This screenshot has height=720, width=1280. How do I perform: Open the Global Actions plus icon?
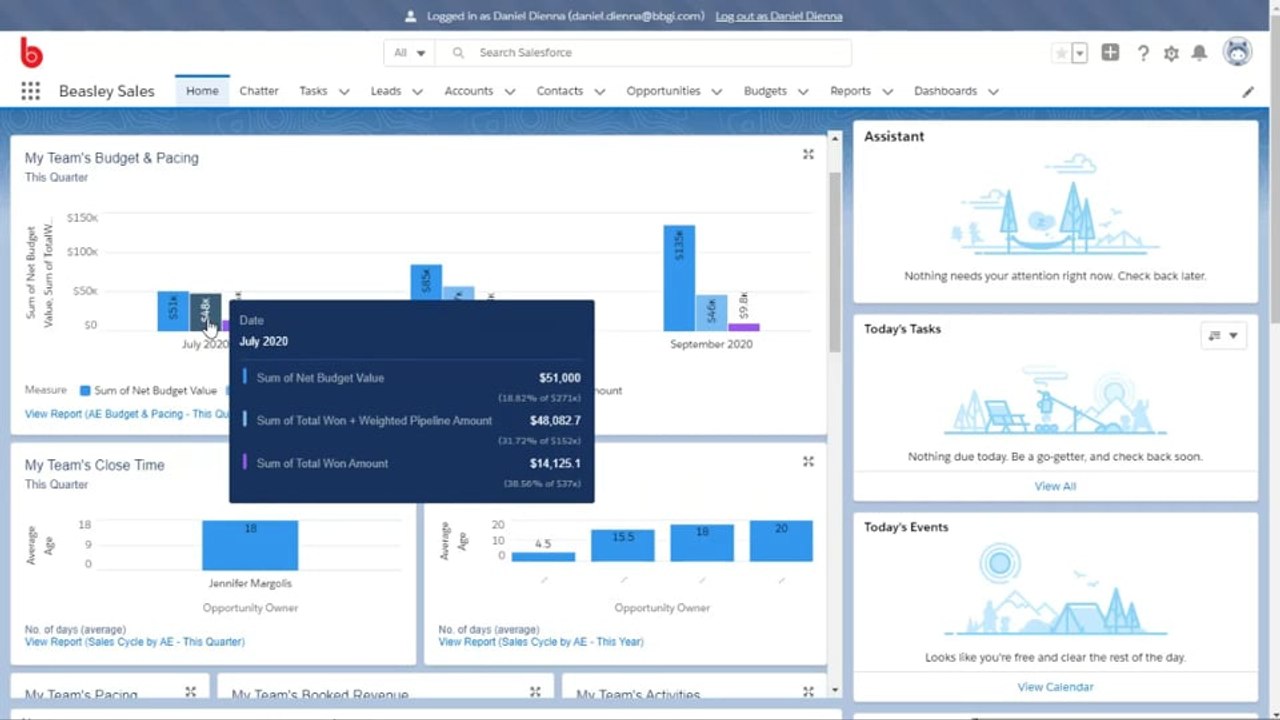pyautogui.click(x=1110, y=52)
